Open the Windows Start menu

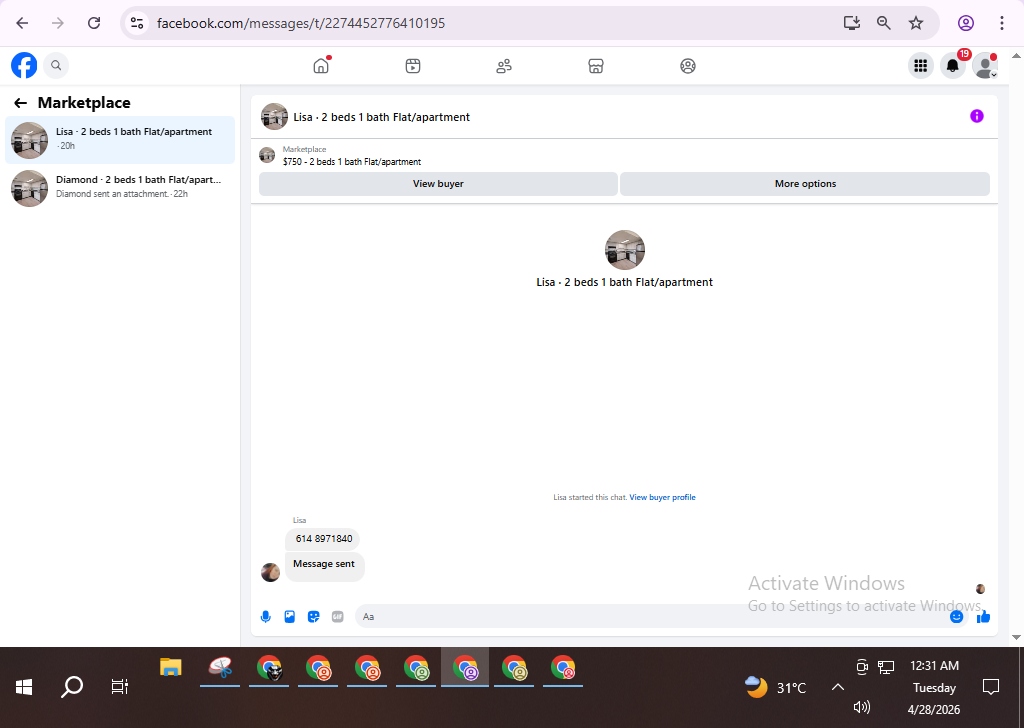click(x=24, y=687)
